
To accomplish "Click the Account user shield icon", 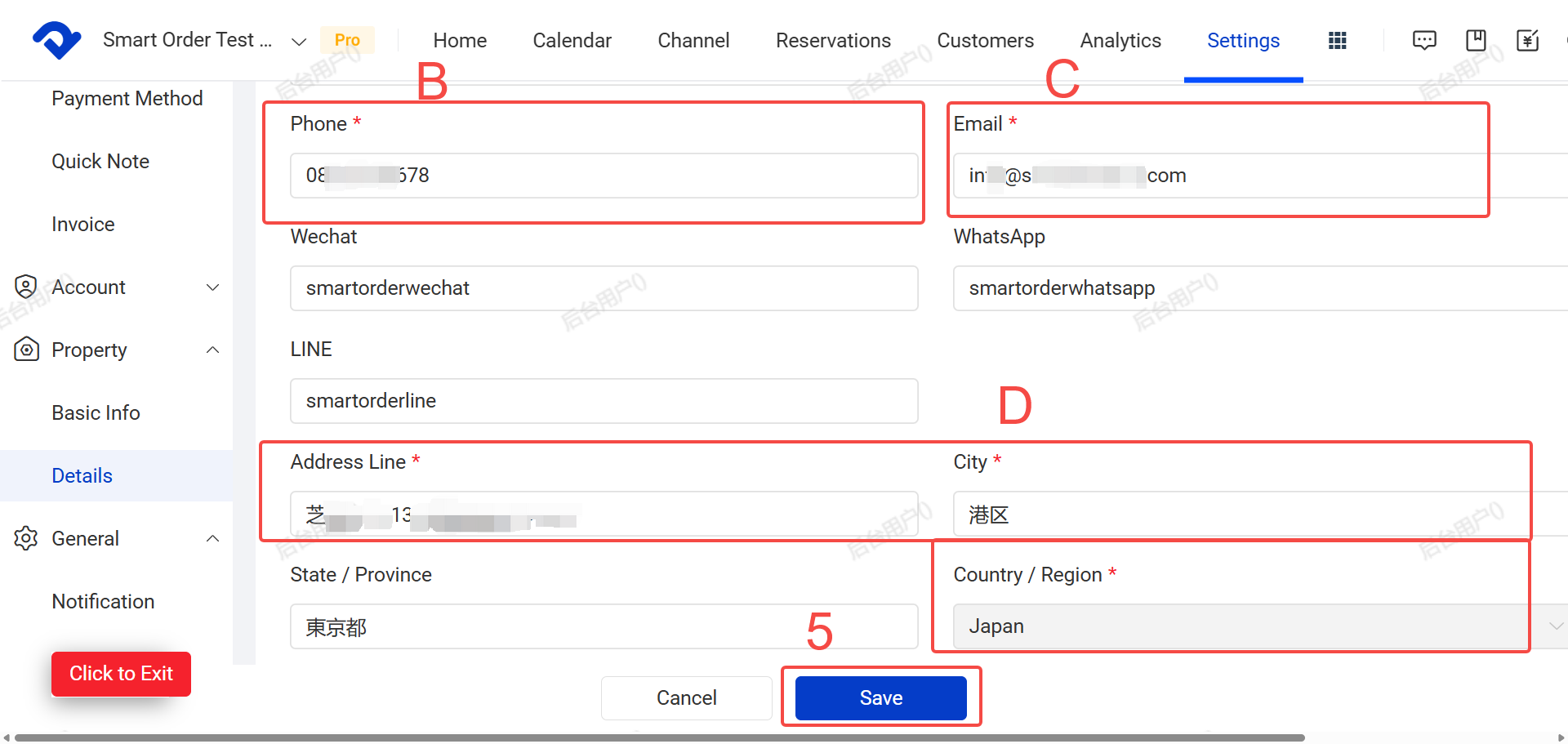I will click(x=26, y=287).
